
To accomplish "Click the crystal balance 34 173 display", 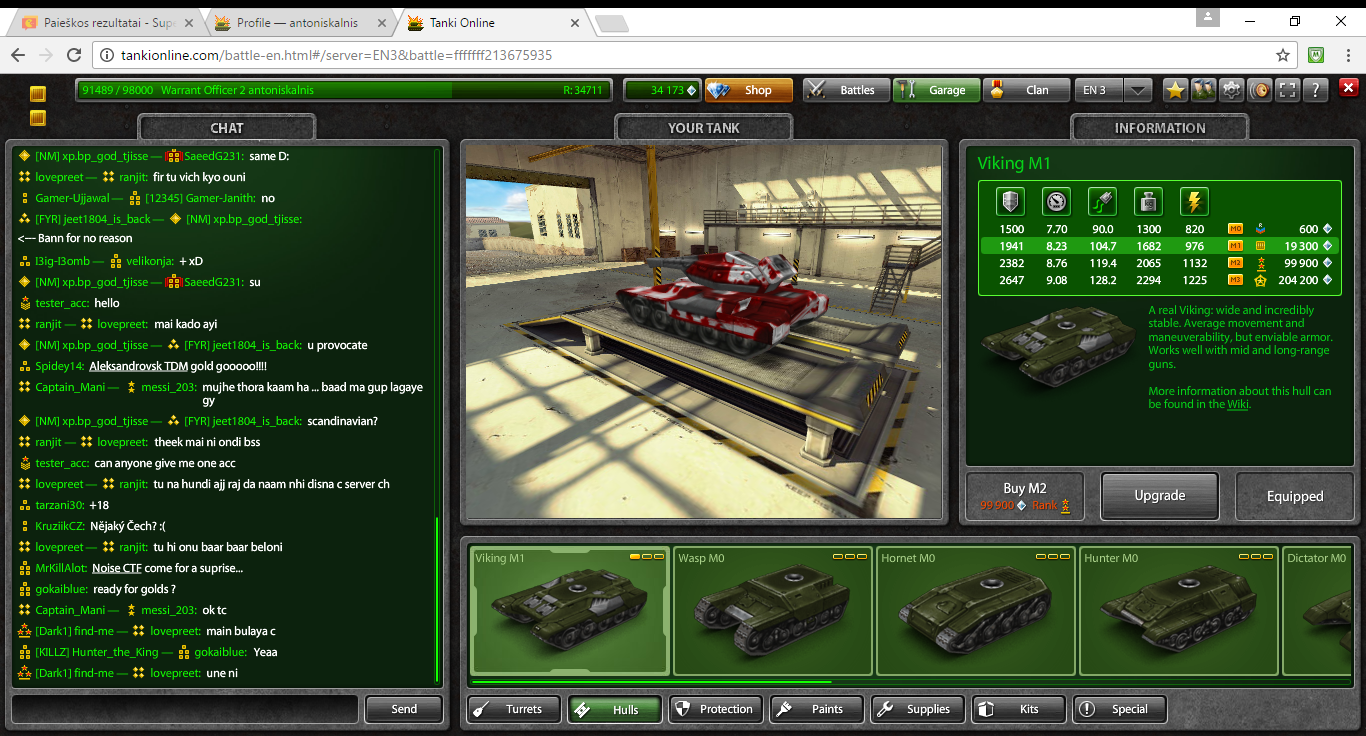I will [x=662, y=90].
